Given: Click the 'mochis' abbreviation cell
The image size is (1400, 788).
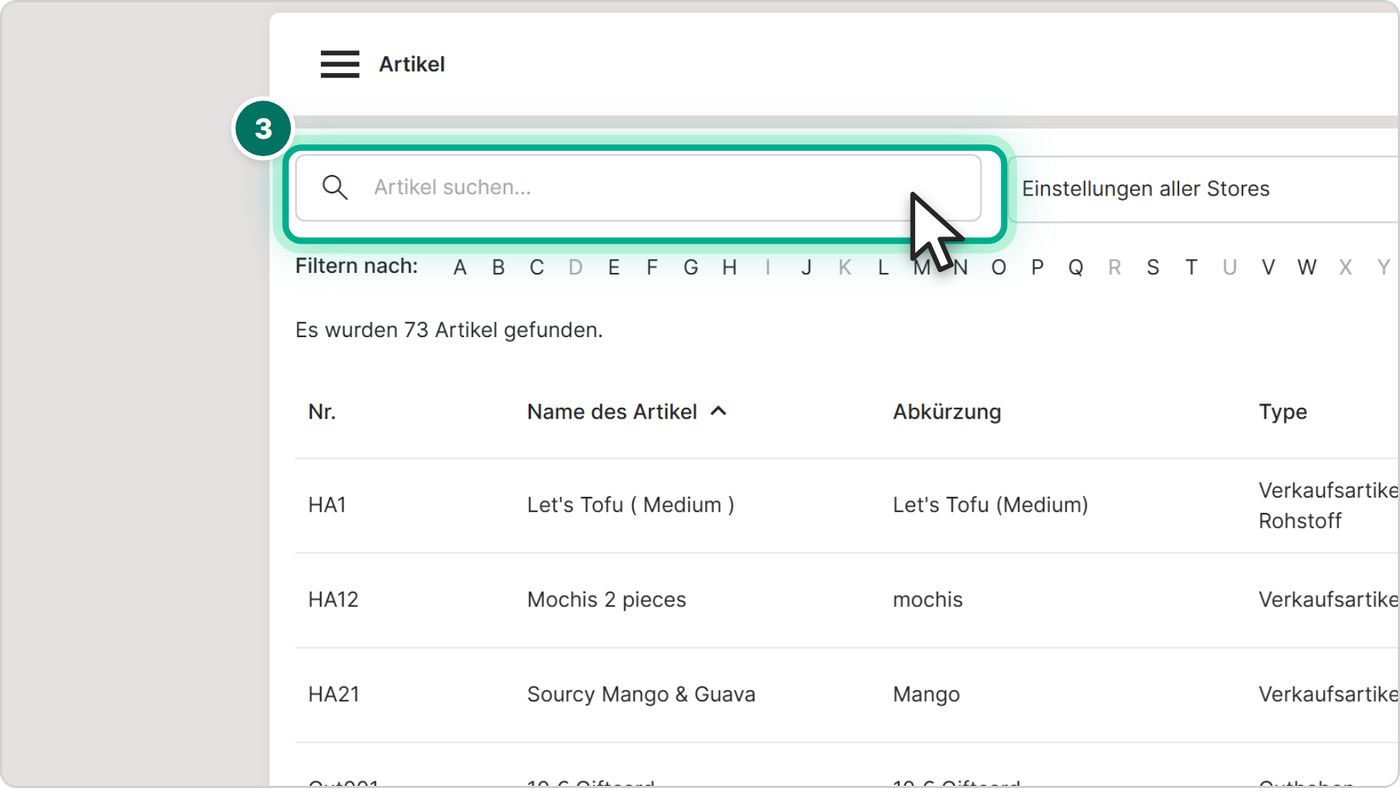Looking at the screenshot, I should (928, 600).
